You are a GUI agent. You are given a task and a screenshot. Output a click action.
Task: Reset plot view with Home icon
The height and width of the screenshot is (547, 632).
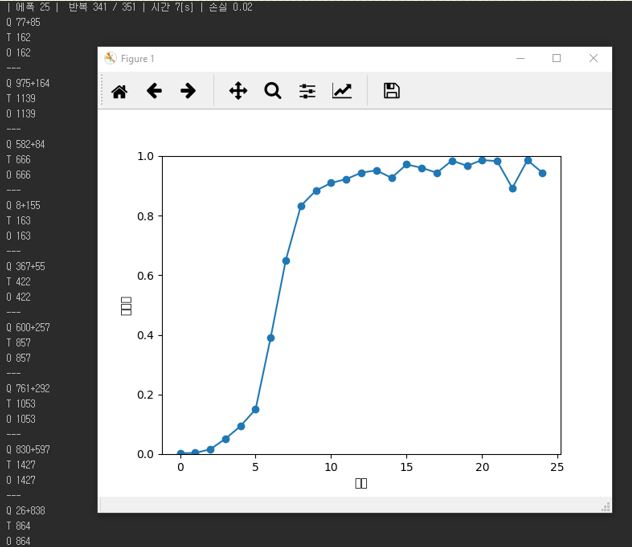120,91
